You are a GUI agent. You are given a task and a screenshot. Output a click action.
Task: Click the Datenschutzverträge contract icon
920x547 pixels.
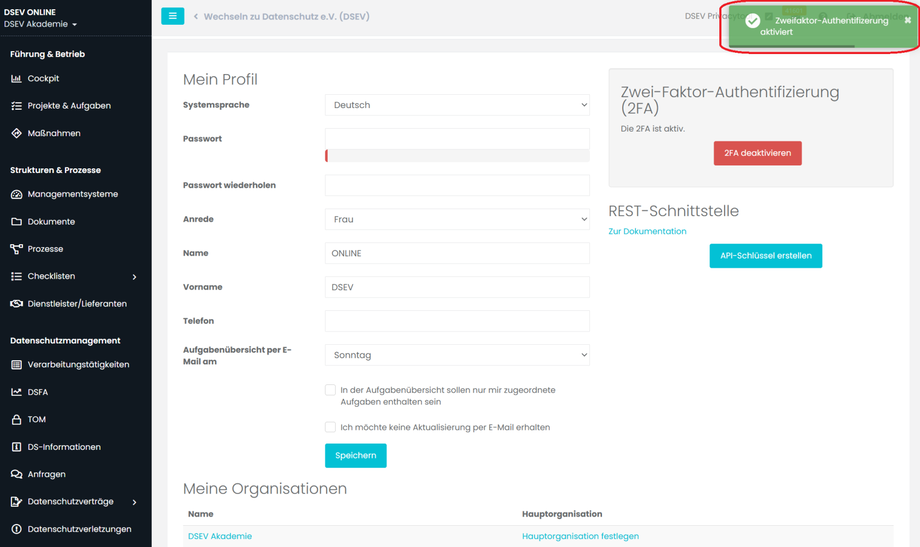(x=16, y=502)
